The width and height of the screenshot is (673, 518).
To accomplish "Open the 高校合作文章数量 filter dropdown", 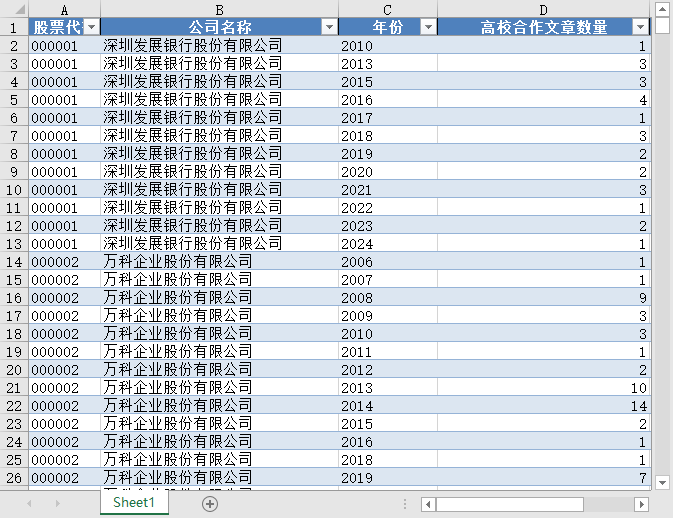I will (x=640, y=27).
